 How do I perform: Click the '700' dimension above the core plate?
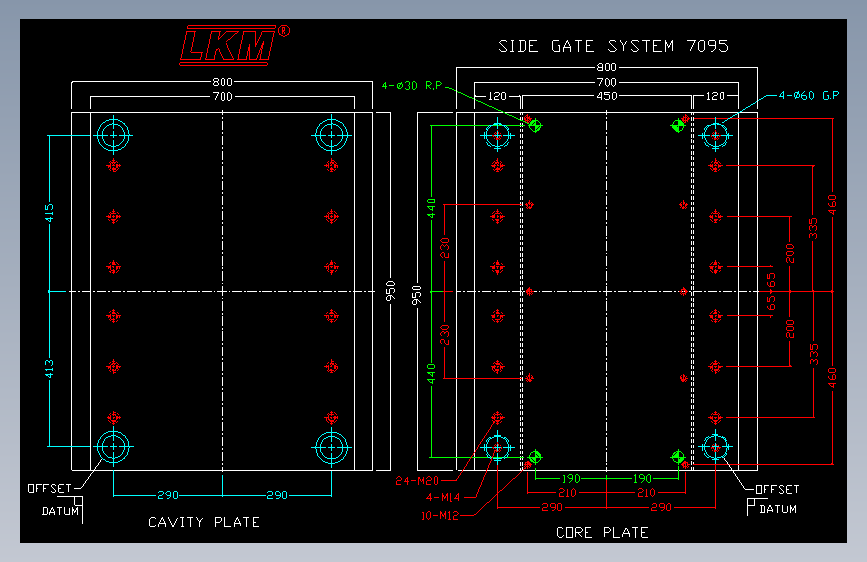pos(607,82)
